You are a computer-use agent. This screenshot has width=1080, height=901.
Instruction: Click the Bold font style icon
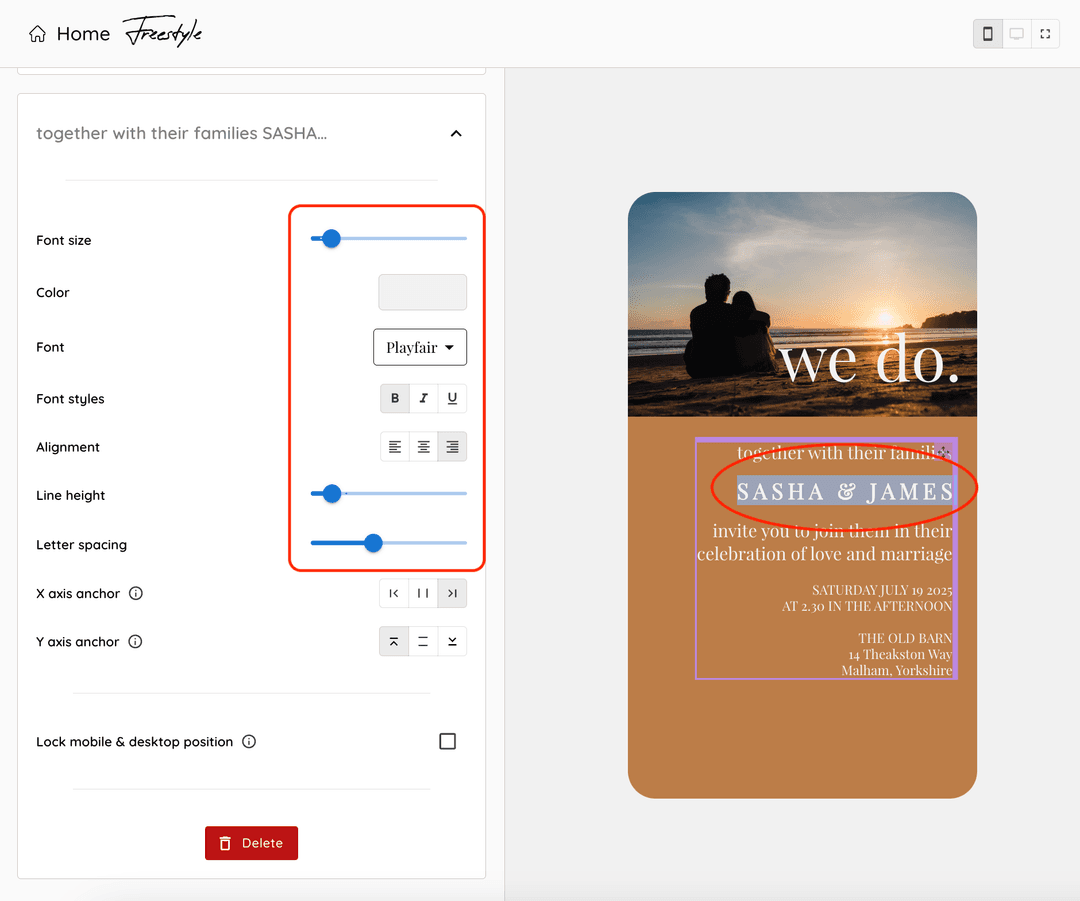click(395, 399)
